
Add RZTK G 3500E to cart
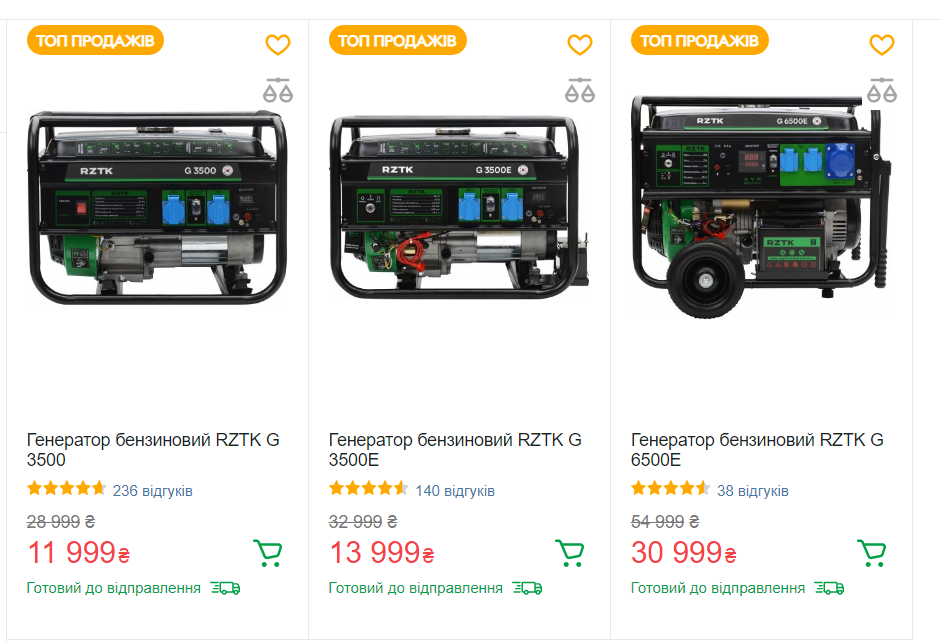[x=570, y=553]
